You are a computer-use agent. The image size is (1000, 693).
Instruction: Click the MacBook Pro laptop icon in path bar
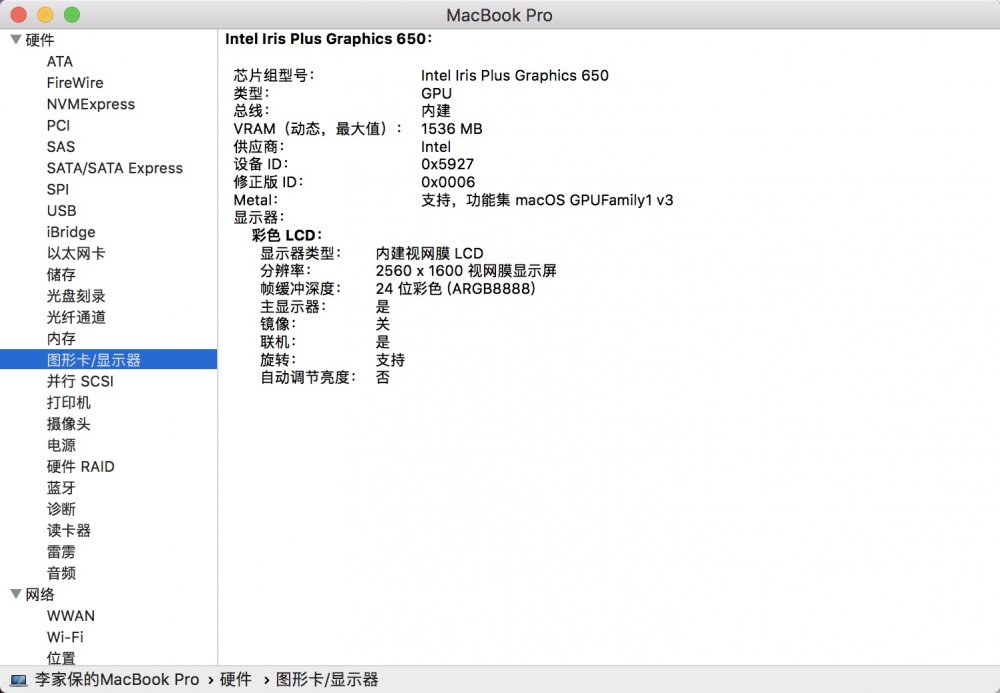(18, 680)
